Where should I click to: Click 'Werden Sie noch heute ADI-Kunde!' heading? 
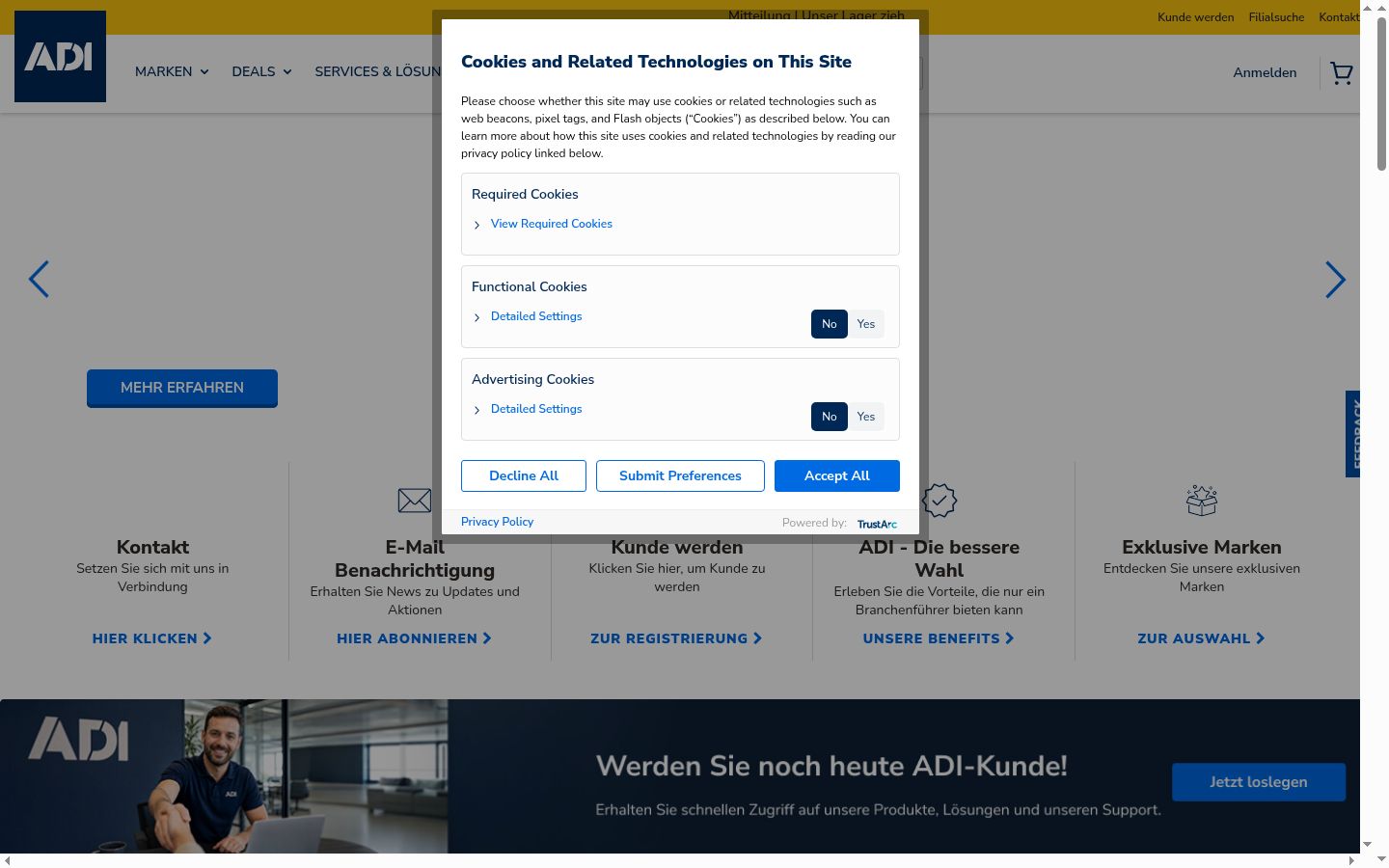click(831, 766)
